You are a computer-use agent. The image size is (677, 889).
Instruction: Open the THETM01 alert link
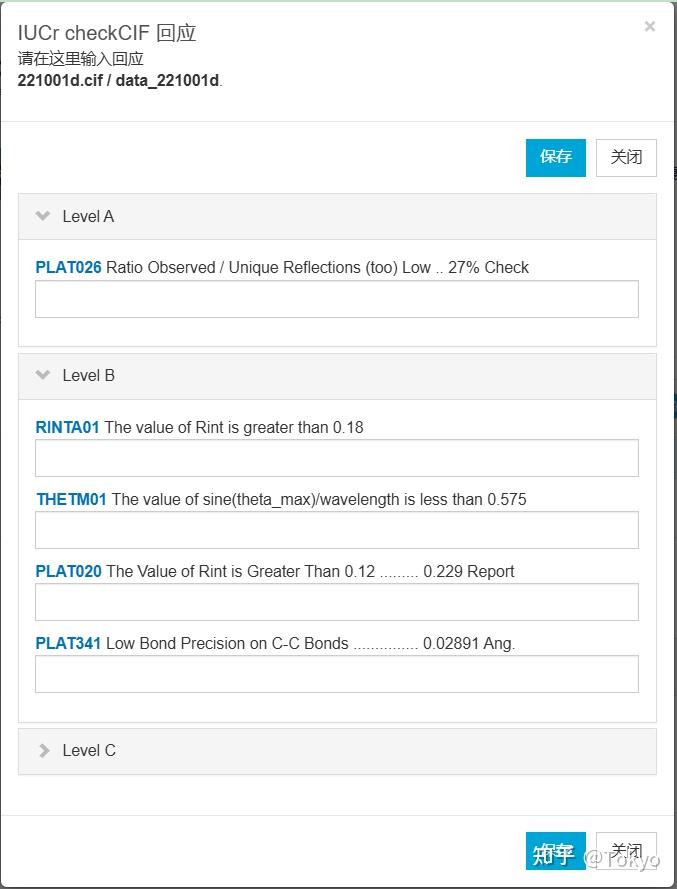[x=71, y=499]
